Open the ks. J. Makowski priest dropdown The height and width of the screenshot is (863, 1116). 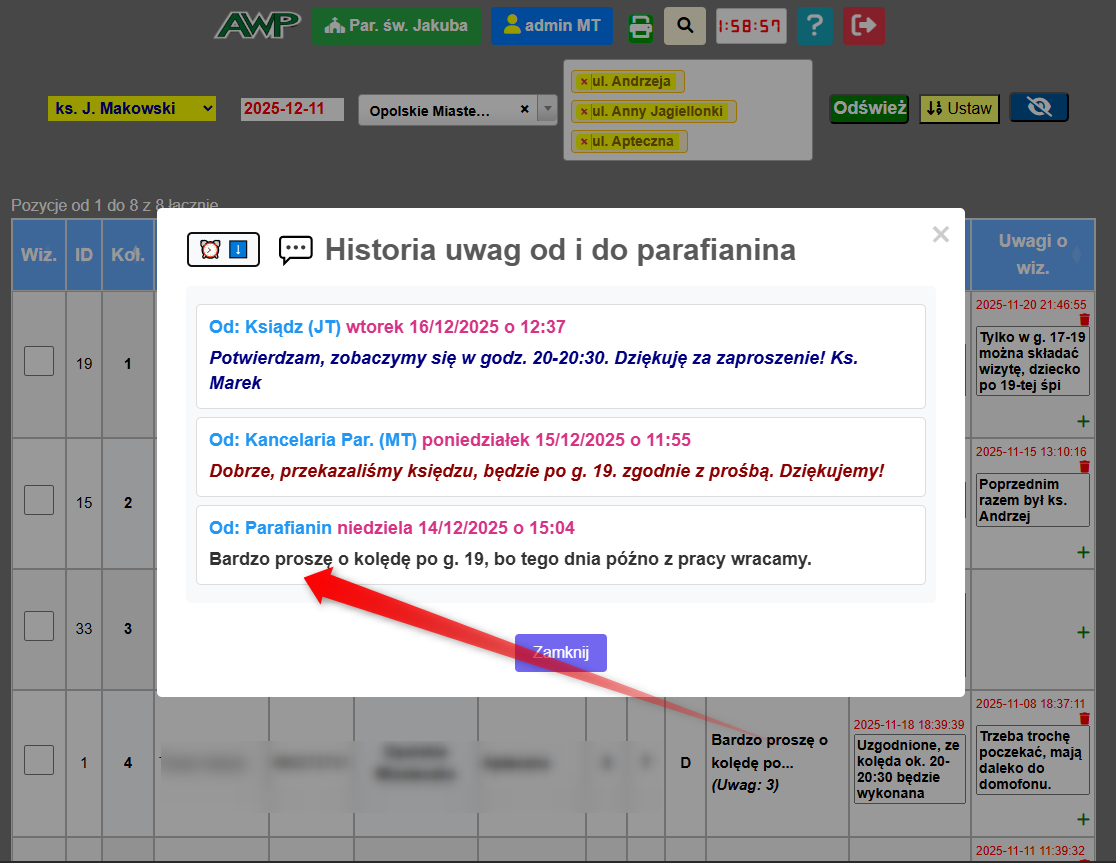[132, 108]
